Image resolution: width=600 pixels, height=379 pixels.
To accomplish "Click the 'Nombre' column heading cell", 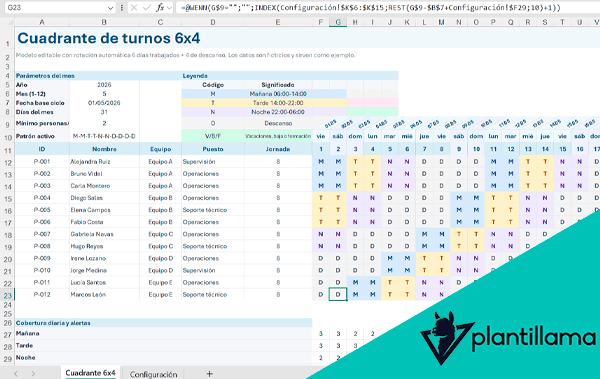I will [x=104, y=149].
